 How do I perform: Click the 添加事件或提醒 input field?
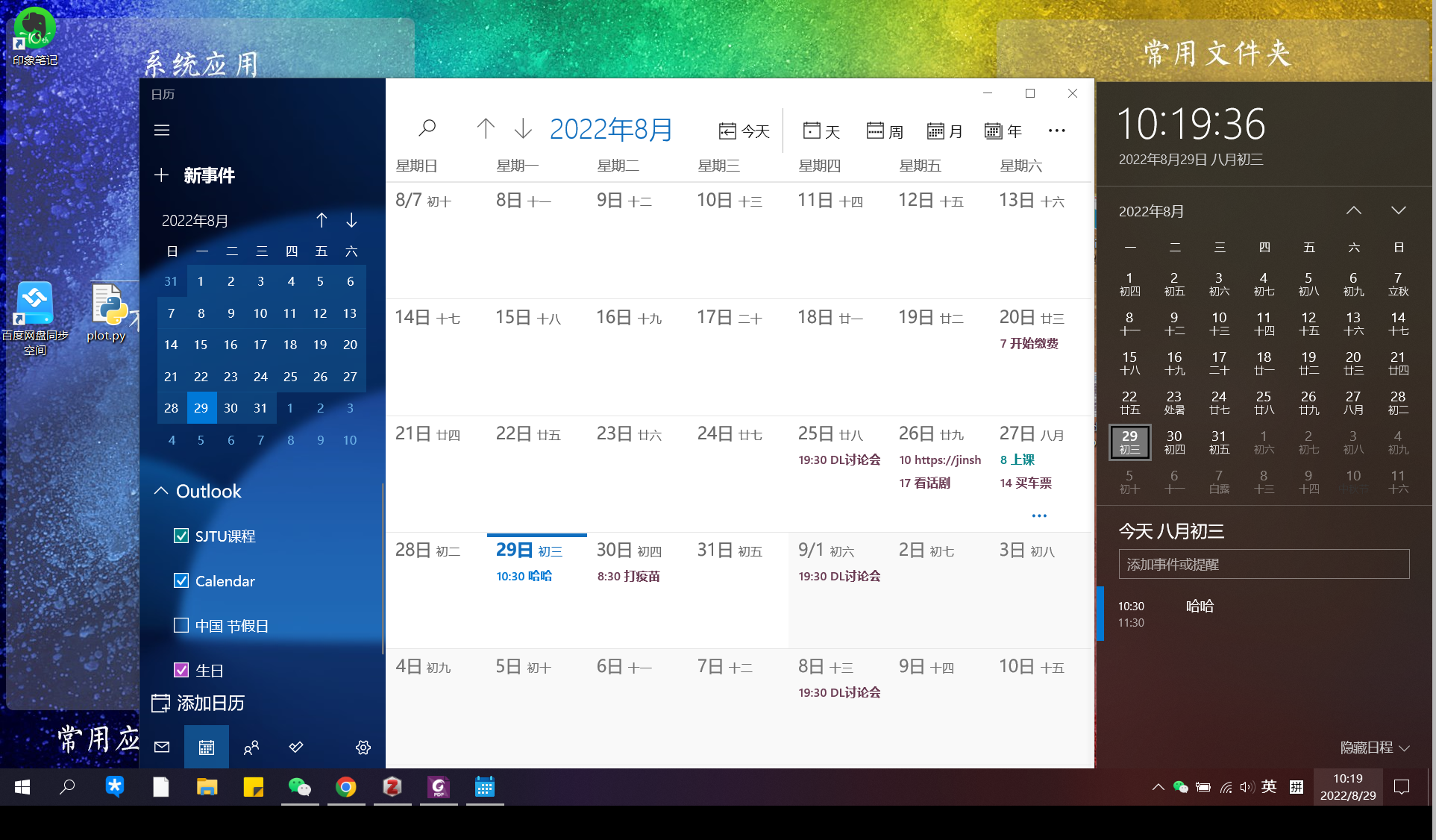(x=1264, y=564)
